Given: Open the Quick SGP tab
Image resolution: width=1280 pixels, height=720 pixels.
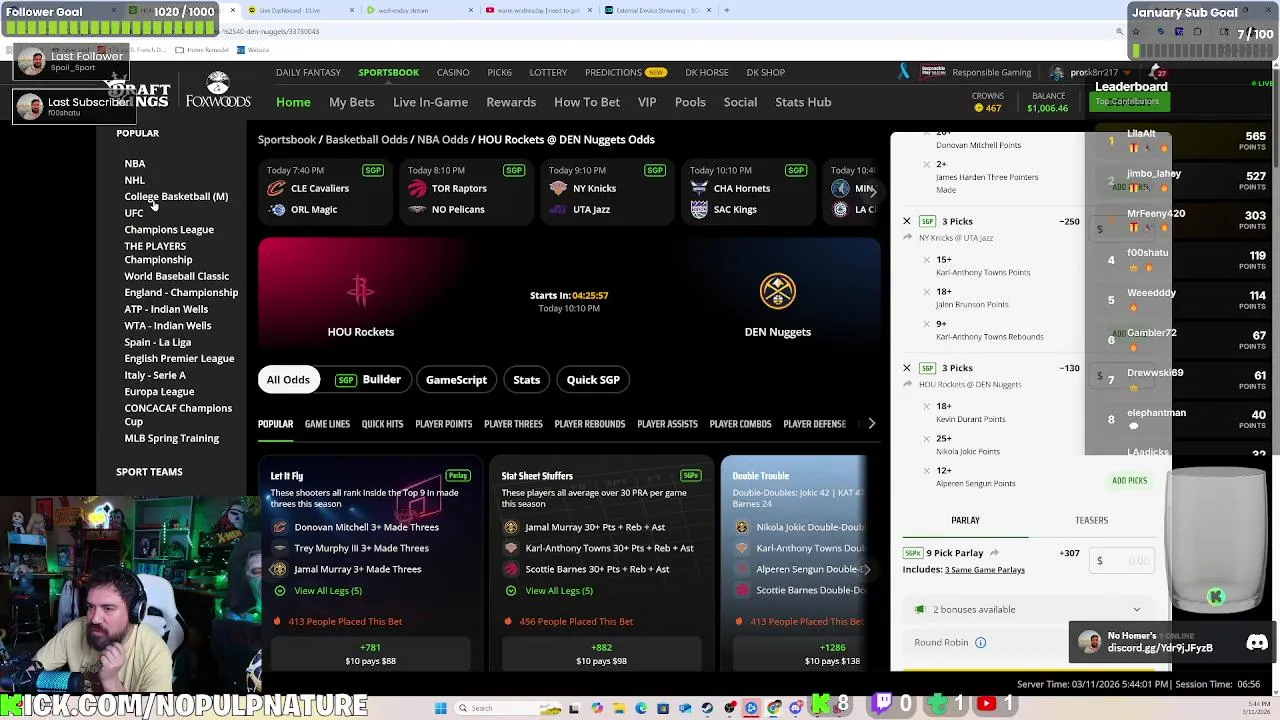Looking at the screenshot, I should pos(593,380).
